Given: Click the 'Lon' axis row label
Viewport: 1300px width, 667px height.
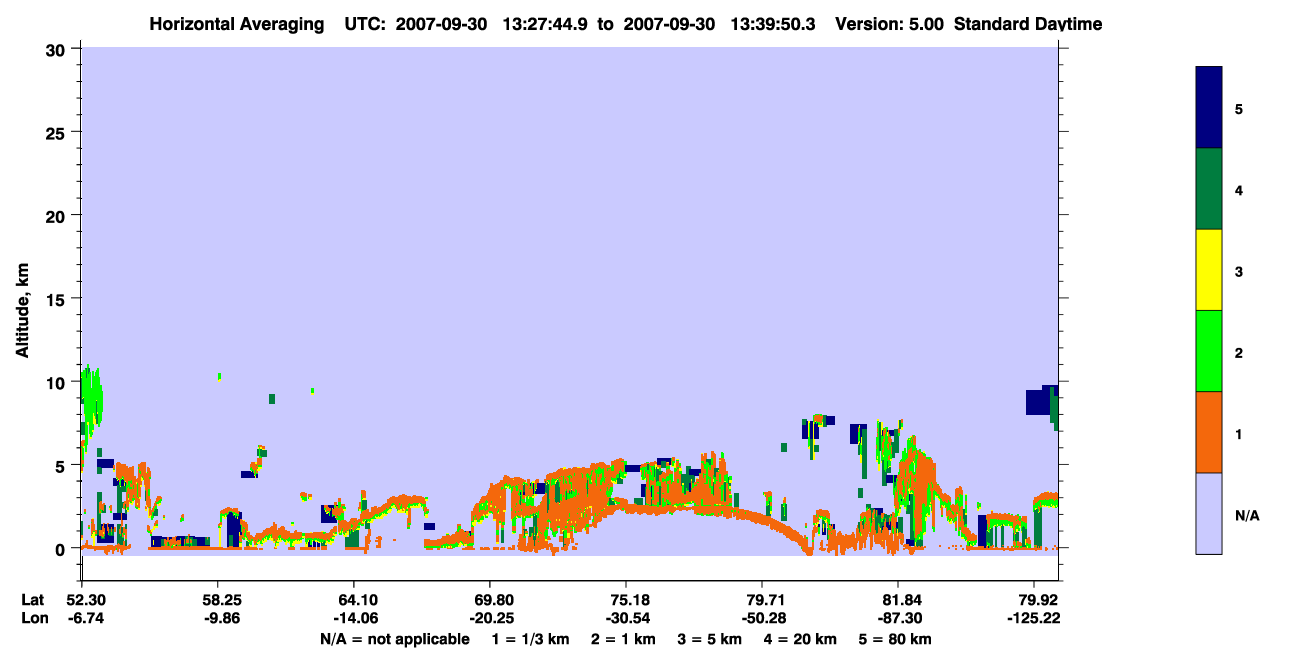Looking at the screenshot, I should (x=33, y=618).
